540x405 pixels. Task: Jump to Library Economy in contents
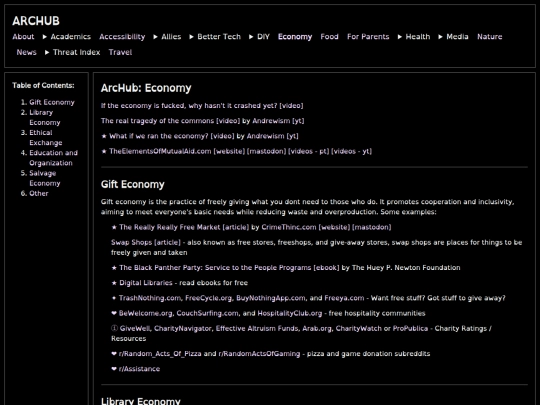(45, 117)
